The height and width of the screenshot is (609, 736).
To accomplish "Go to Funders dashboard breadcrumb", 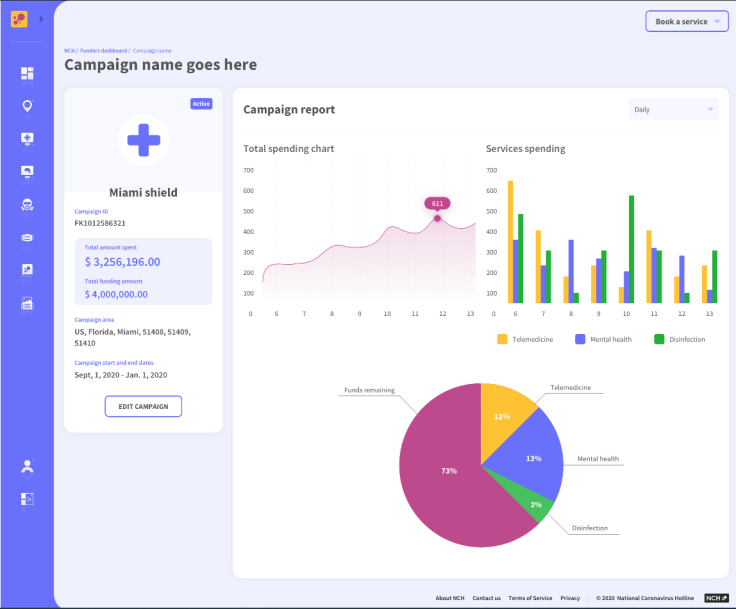I will click(x=103, y=51).
